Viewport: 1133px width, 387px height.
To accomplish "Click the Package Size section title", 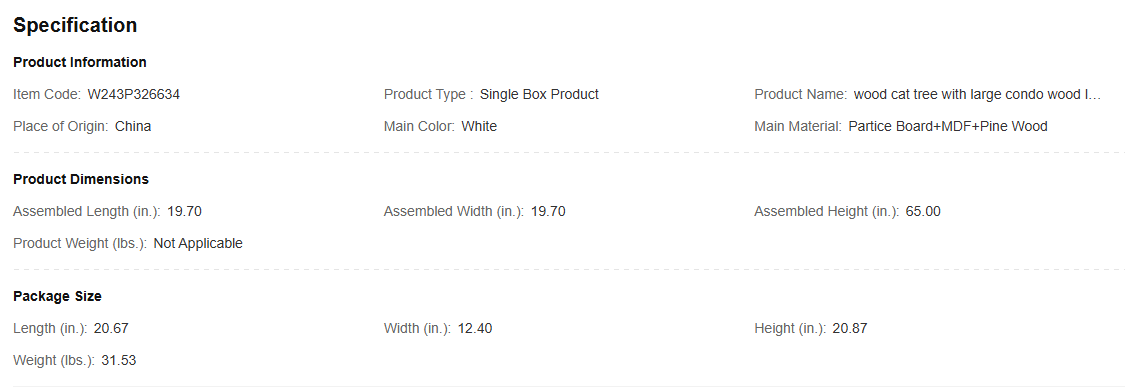I will 57,296.
